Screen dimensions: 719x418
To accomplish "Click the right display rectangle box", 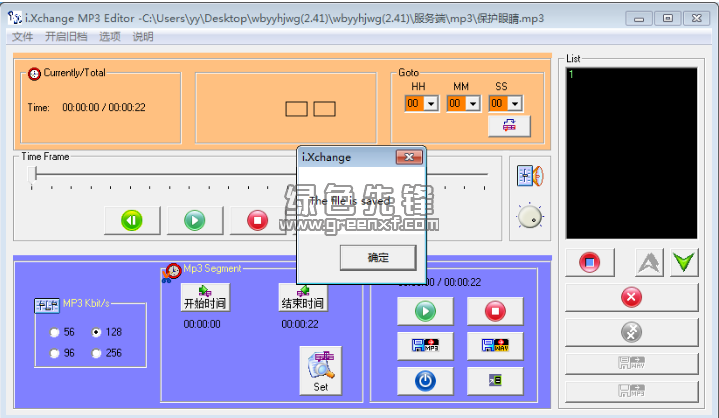I will [x=325, y=109].
